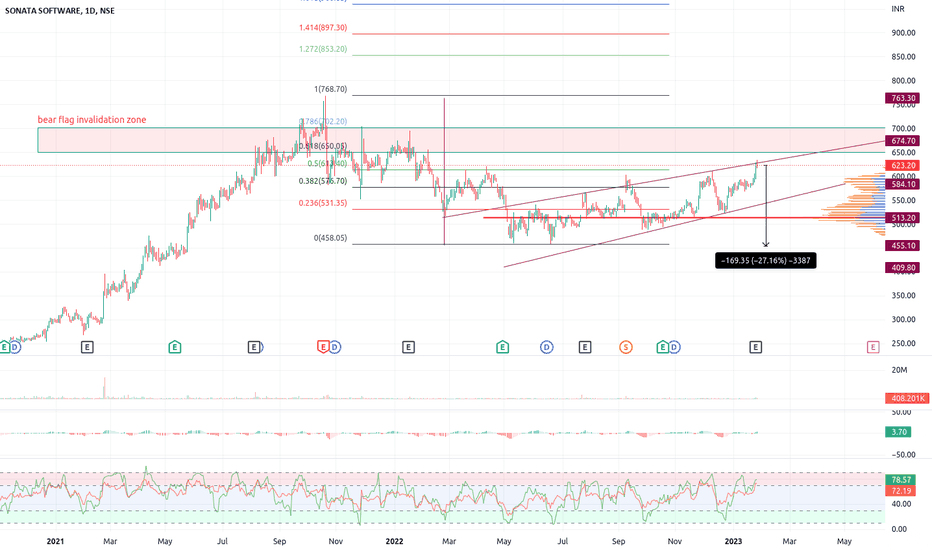
Task: Click the earnings marker near February 2021
Action: [87, 347]
